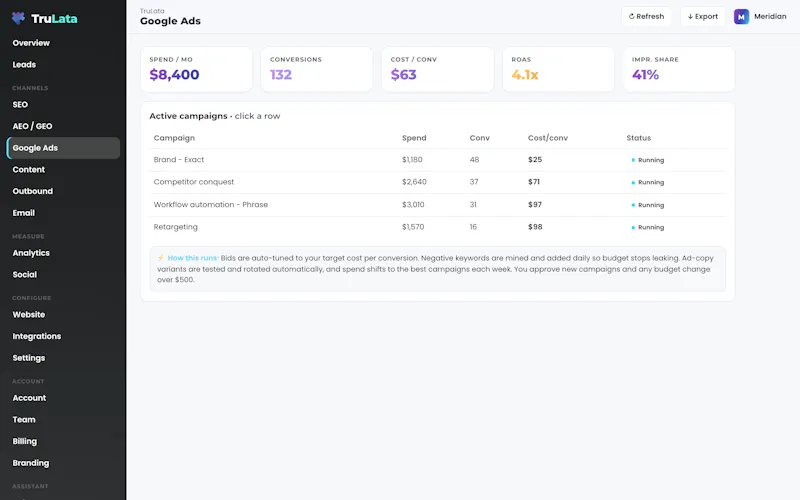Click the Google Ads page title
Image resolution: width=800 pixels, height=500 pixels.
pos(170,21)
